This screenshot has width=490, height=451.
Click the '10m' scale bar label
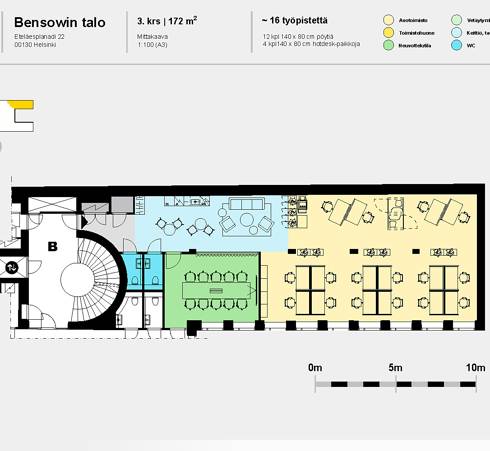point(476,368)
